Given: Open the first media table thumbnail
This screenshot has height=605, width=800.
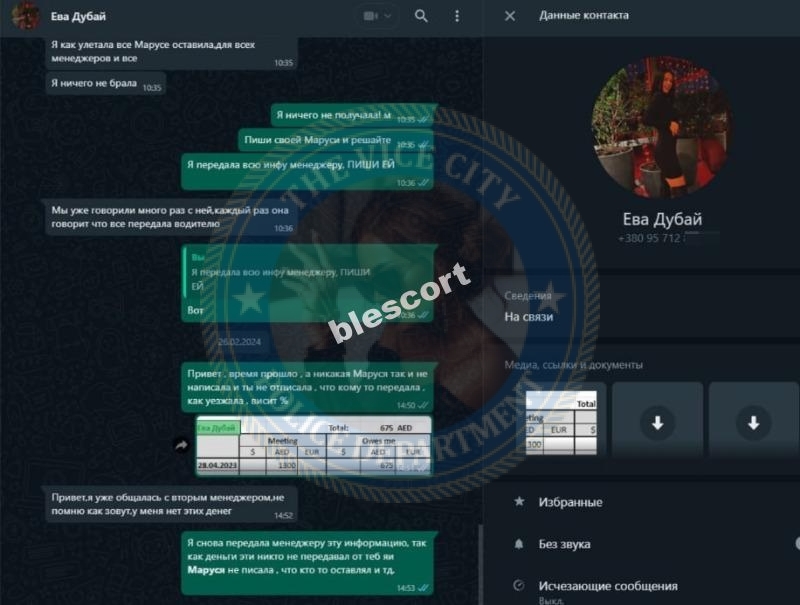Looking at the screenshot, I should [561, 422].
